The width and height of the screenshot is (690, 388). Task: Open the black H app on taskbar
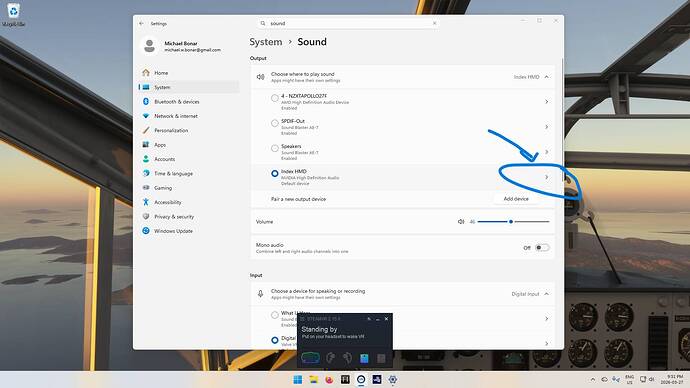(x=345, y=380)
